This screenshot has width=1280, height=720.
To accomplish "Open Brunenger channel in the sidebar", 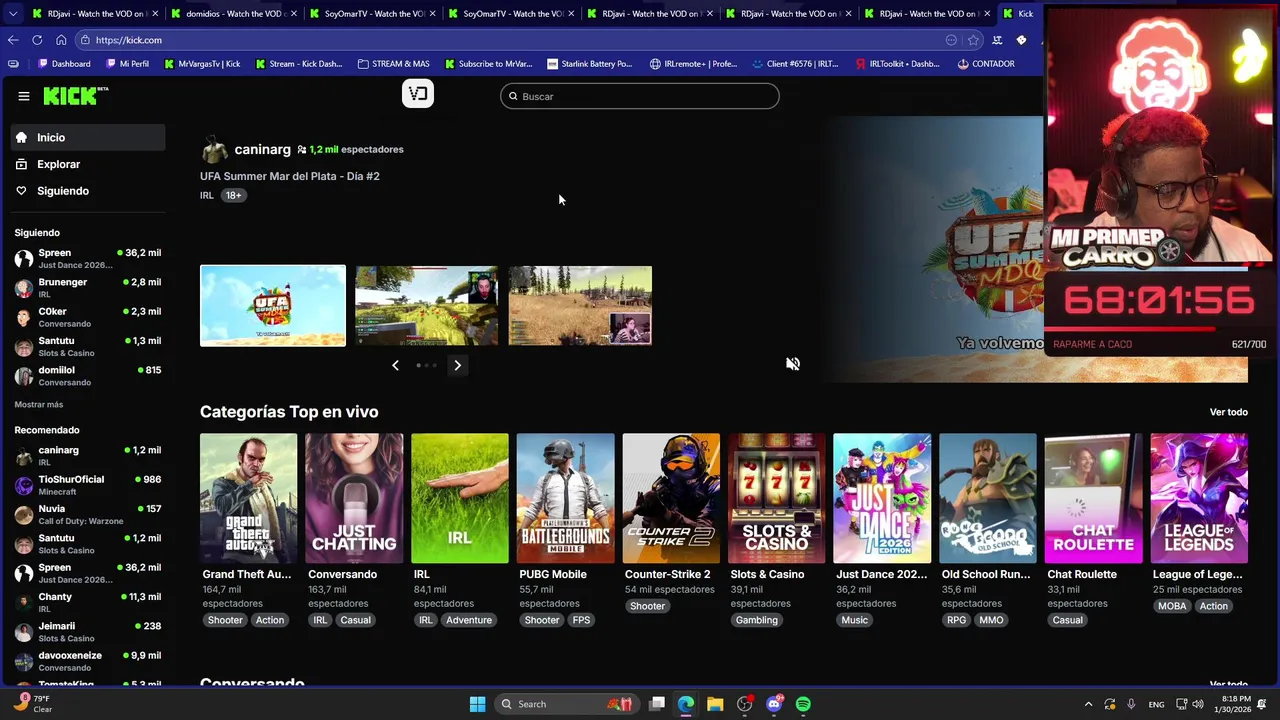I will pos(88,288).
